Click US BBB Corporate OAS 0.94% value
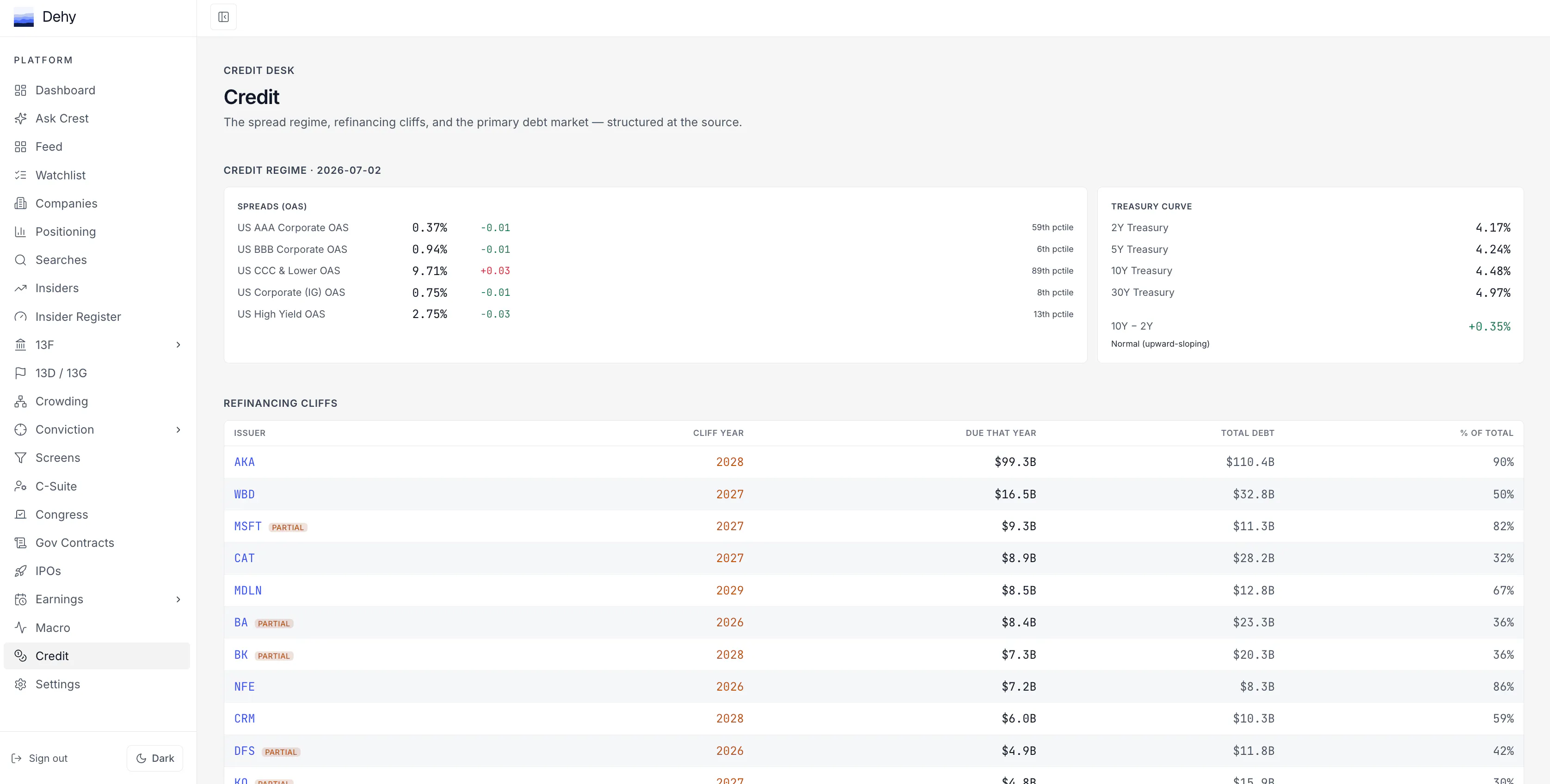1550x784 pixels. click(x=430, y=249)
